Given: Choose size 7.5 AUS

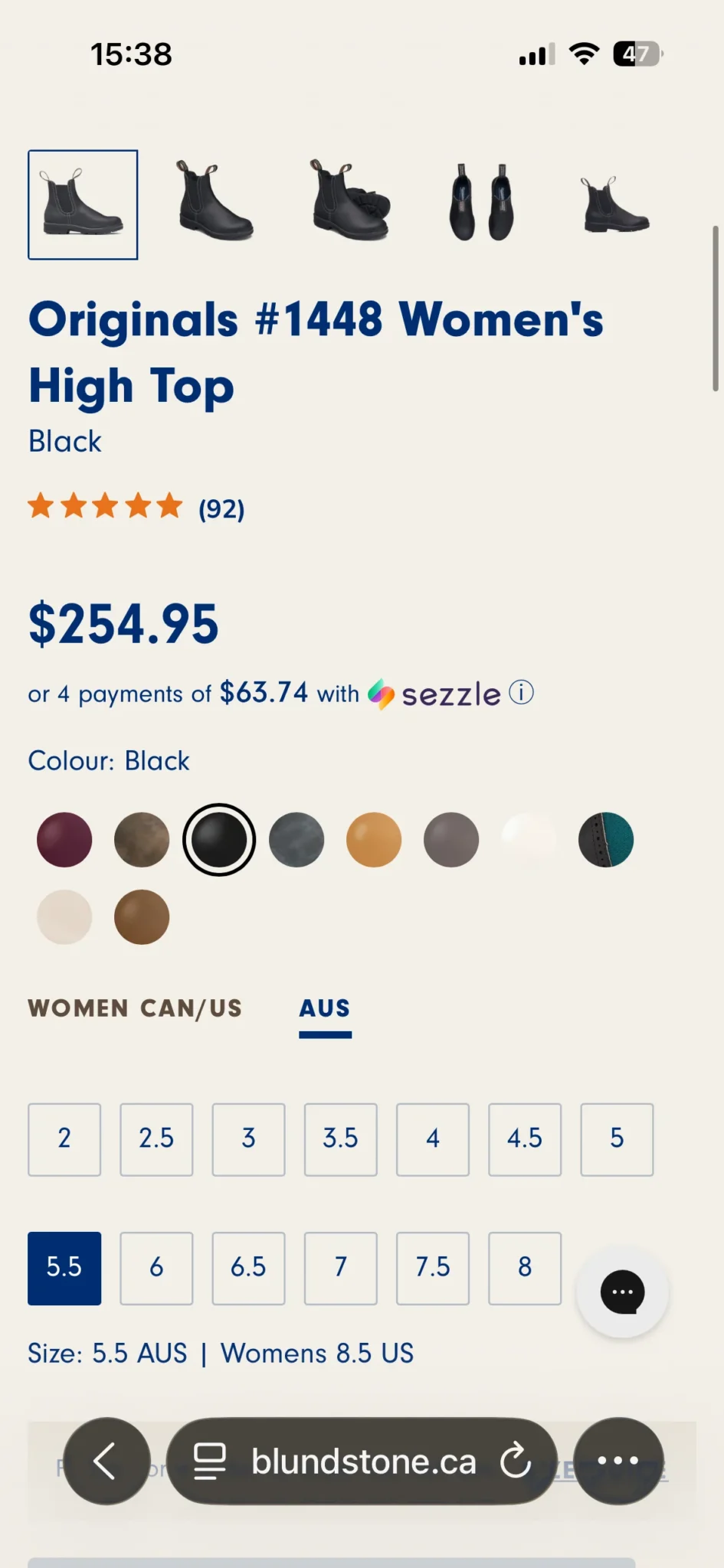Looking at the screenshot, I should pos(433,1268).
